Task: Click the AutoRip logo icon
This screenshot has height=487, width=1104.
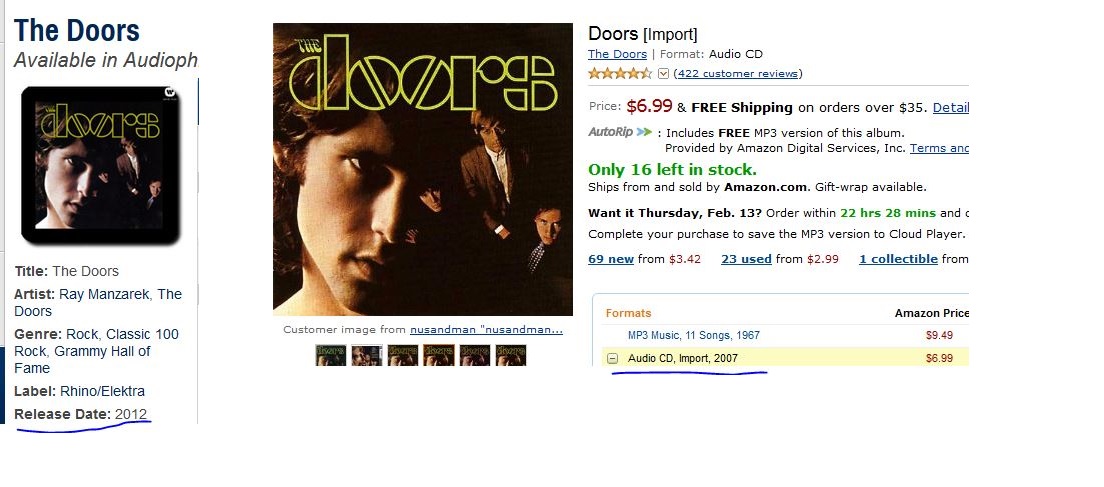Action: 620,132
